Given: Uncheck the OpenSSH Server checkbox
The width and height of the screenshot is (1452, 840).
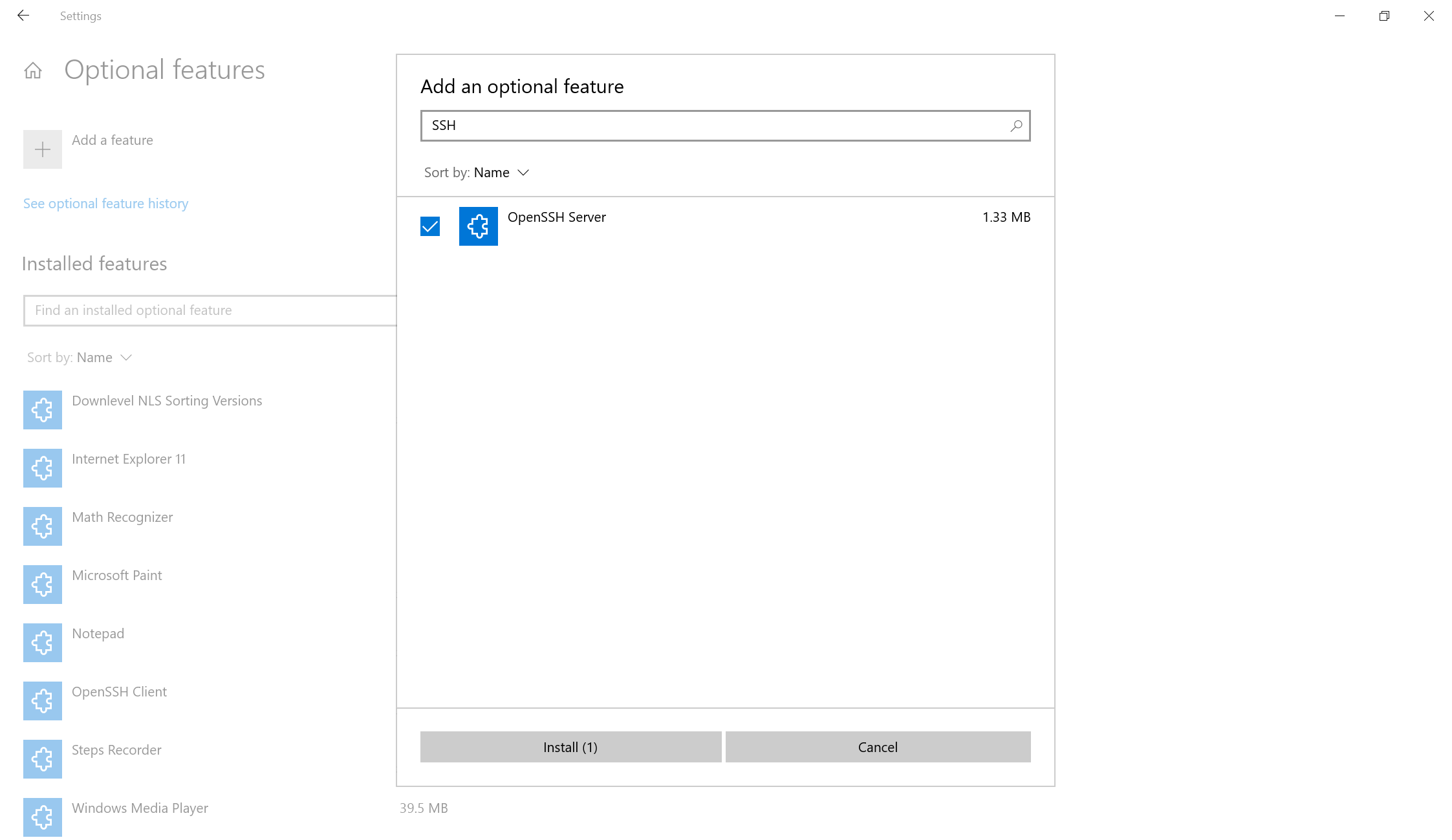Looking at the screenshot, I should 430,226.
